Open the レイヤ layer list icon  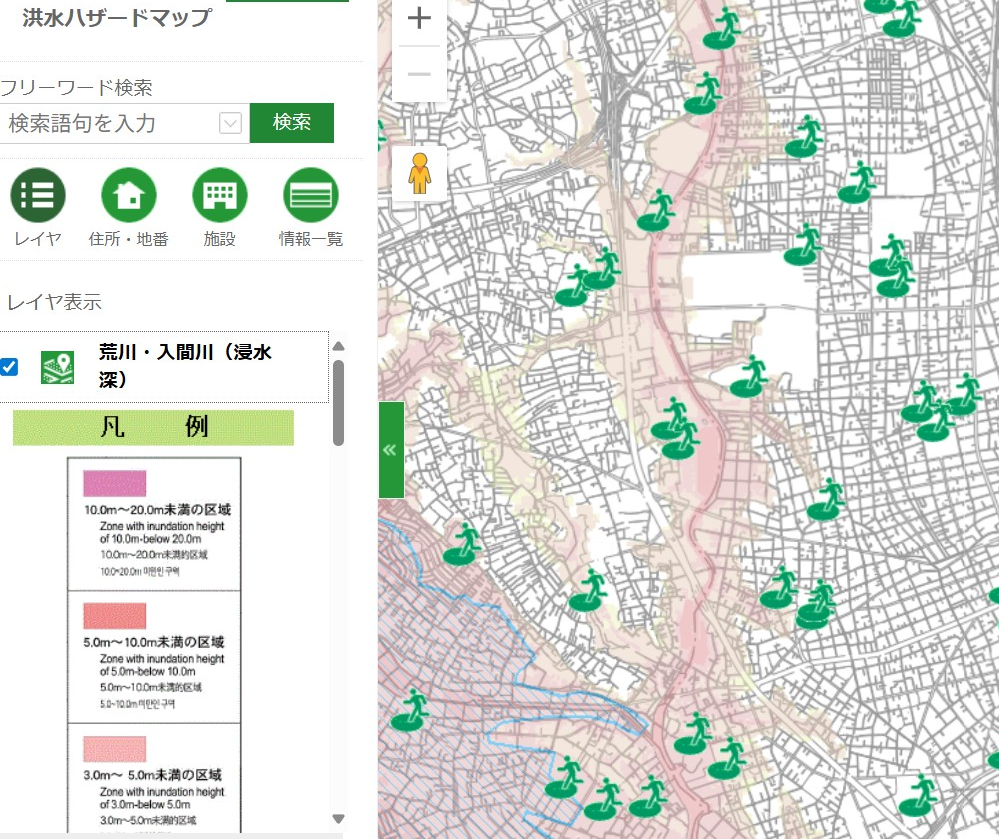[38, 196]
